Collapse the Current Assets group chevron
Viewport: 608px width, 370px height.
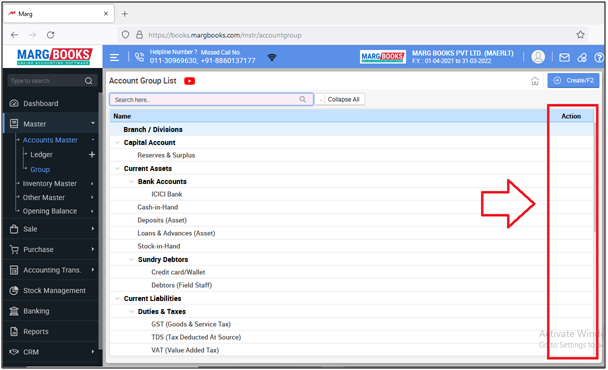[117, 168]
